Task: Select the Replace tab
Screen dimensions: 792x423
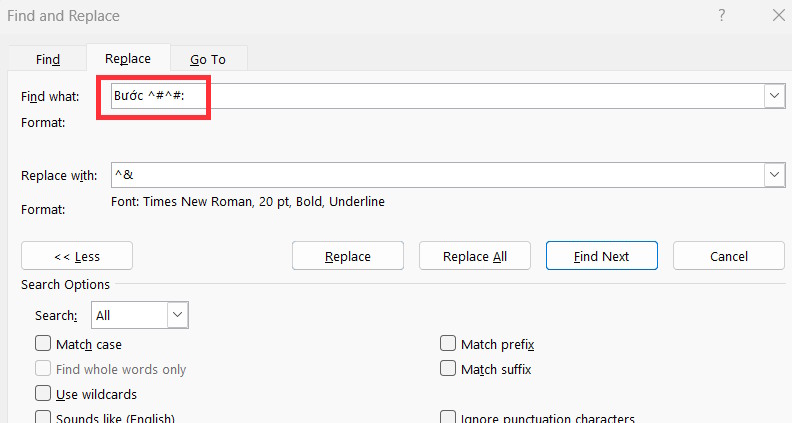Action: (128, 59)
